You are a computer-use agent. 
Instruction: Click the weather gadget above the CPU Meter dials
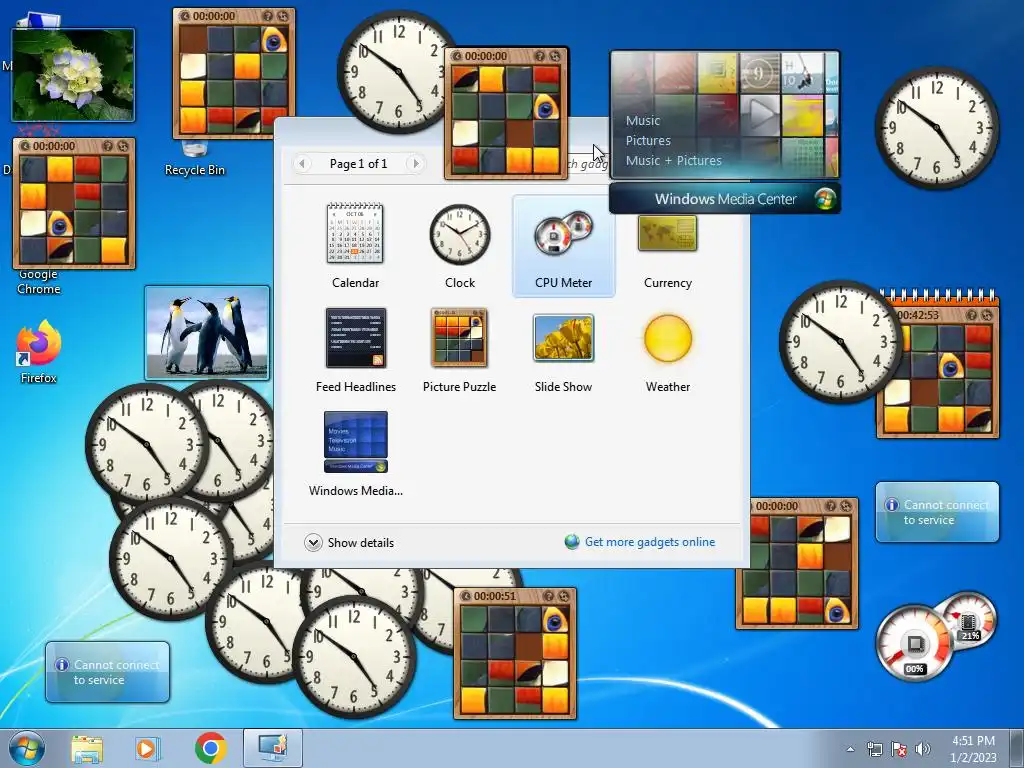pos(937,512)
